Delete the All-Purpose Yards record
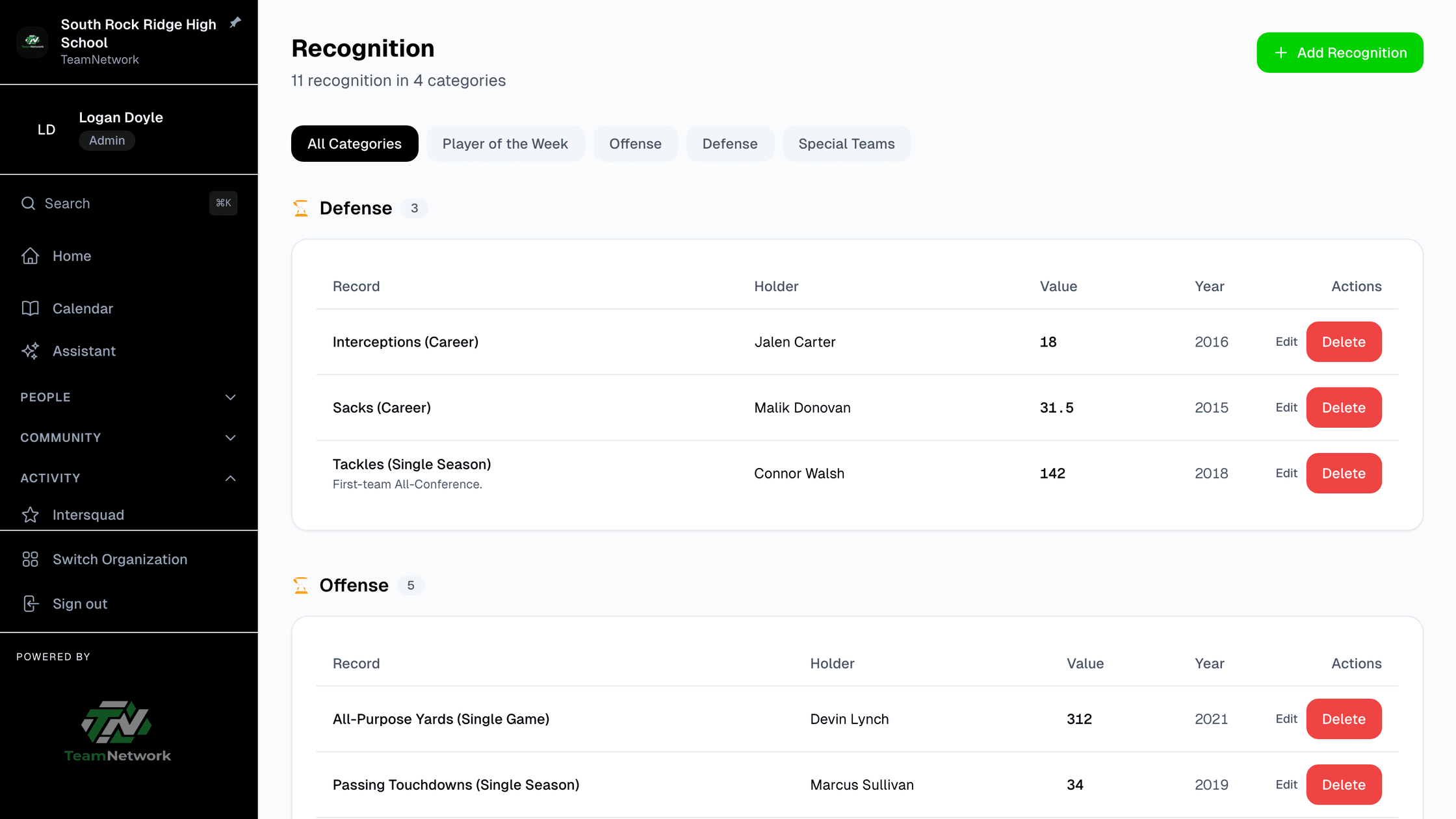 pyautogui.click(x=1344, y=719)
